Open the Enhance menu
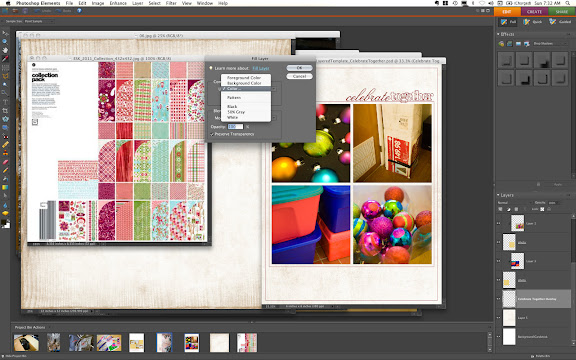 pos(118,3)
